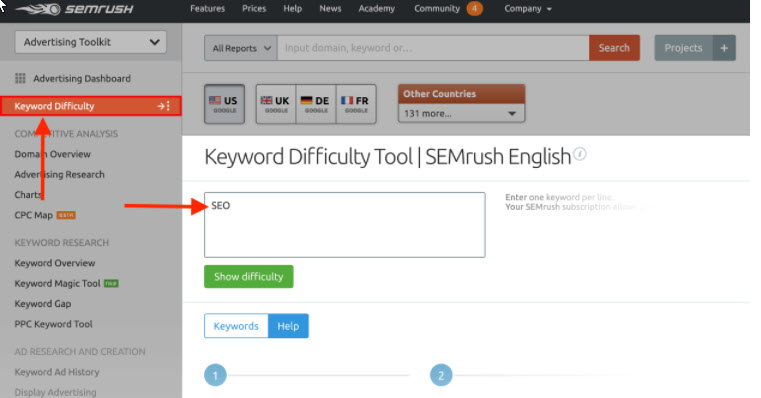Click the Keyword Difficulty Tool page title
The height and width of the screenshot is (398, 761).
pyautogui.click(x=388, y=157)
